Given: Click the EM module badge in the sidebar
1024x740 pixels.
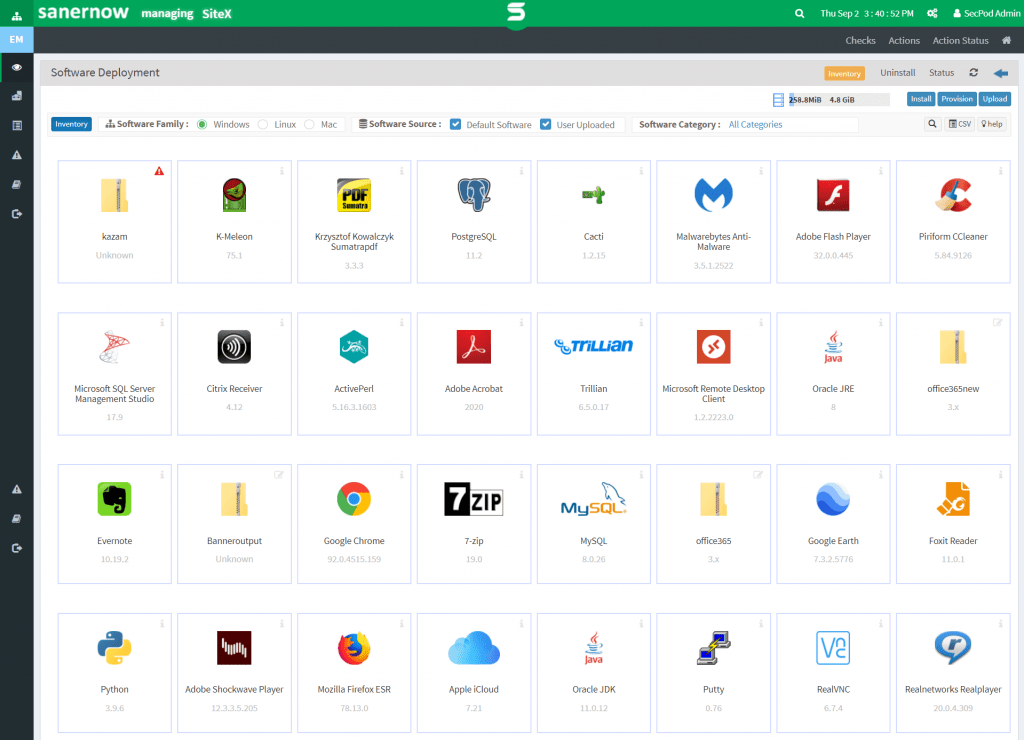Looking at the screenshot, I should pyautogui.click(x=16, y=40).
